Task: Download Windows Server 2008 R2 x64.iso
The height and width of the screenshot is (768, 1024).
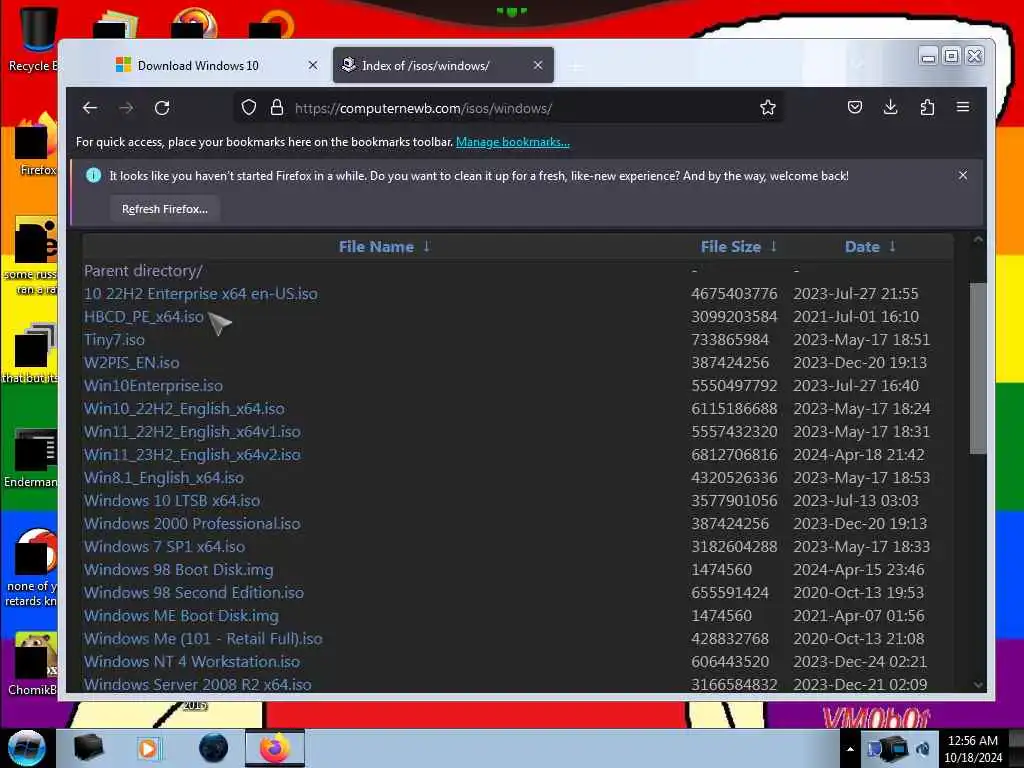Action: click(x=197, y=684)
